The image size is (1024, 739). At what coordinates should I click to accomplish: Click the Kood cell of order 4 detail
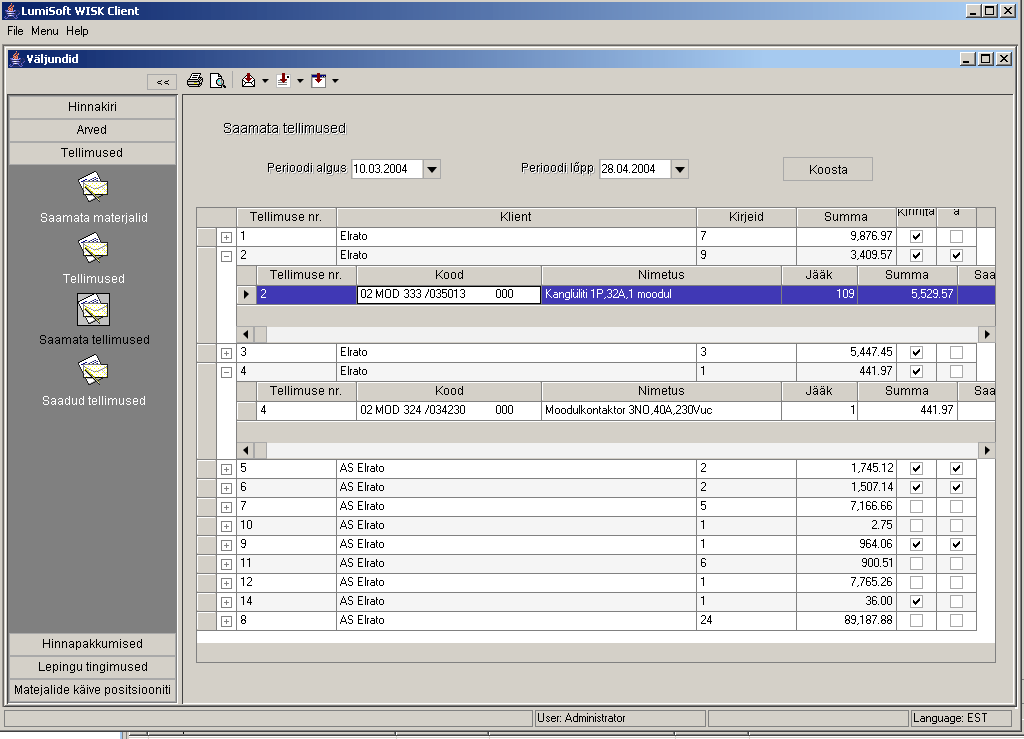449,410
